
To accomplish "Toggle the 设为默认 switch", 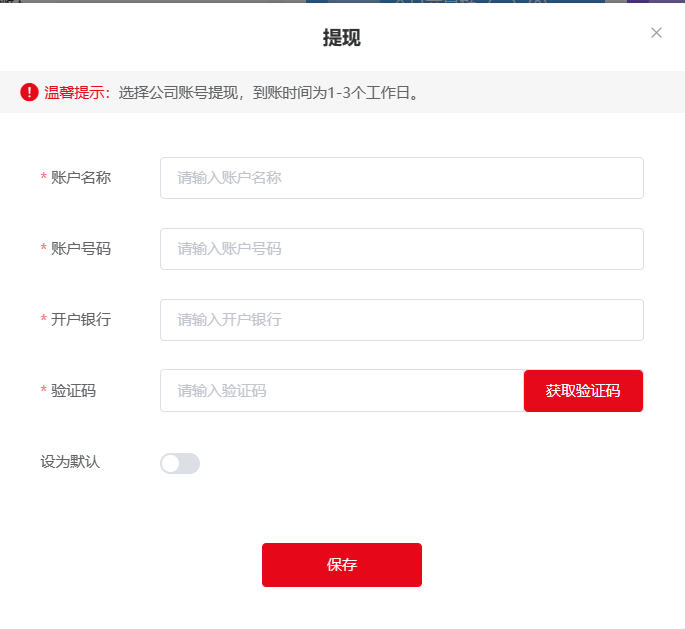I will tap(180, 463).
